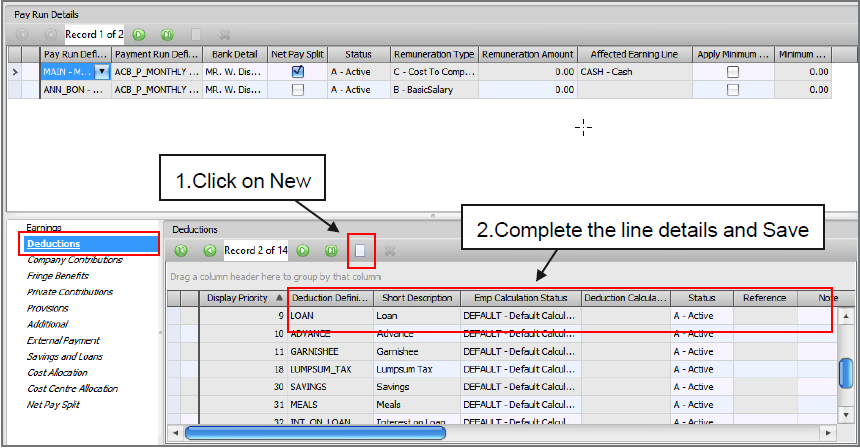
Task: Click Bank Detail column header
Action: click(235, 54)
